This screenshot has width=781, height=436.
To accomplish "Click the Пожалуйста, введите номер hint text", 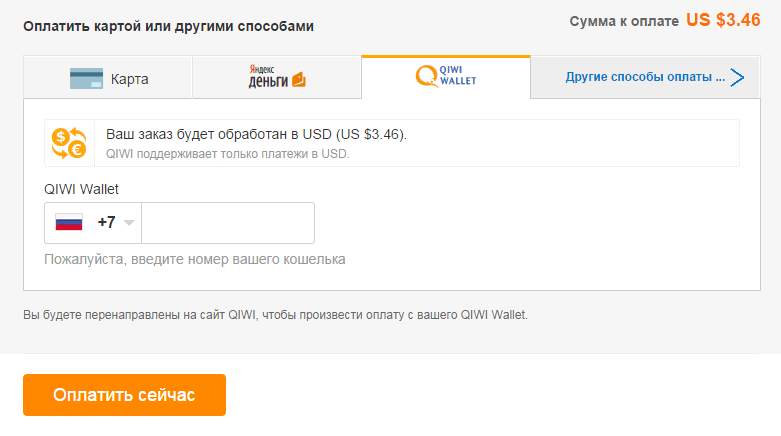I will click(x=195, y=260).
